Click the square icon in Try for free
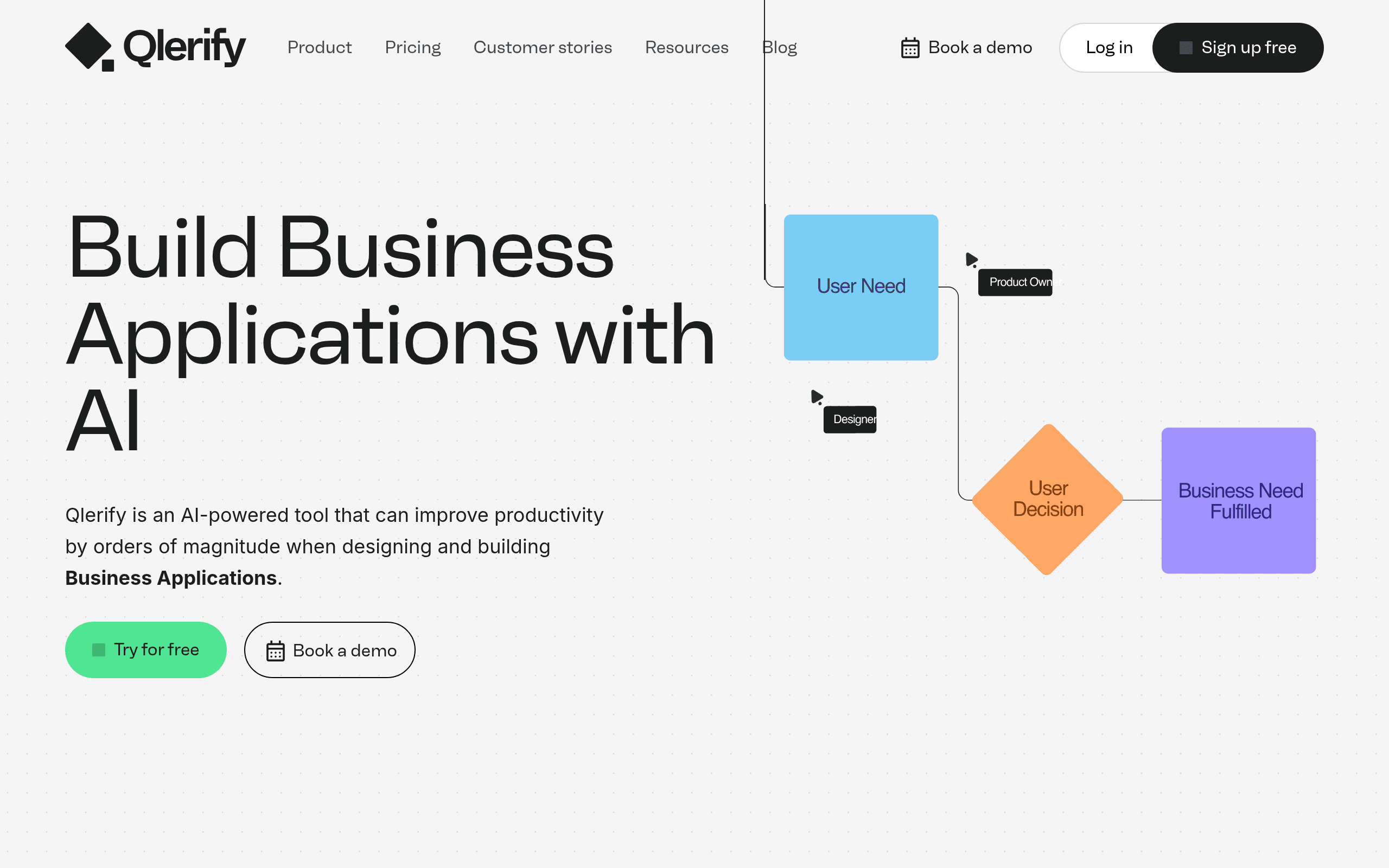Screen dimensions: 1389x868 click(99, 650)
